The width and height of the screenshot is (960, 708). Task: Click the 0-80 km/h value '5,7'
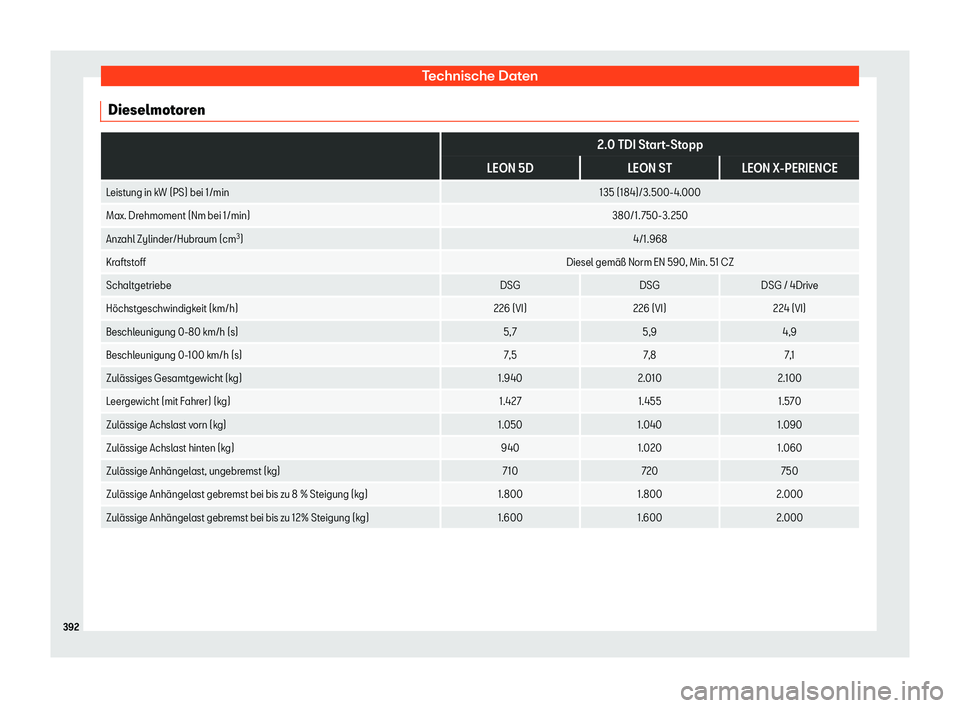[x=510, y=332]
